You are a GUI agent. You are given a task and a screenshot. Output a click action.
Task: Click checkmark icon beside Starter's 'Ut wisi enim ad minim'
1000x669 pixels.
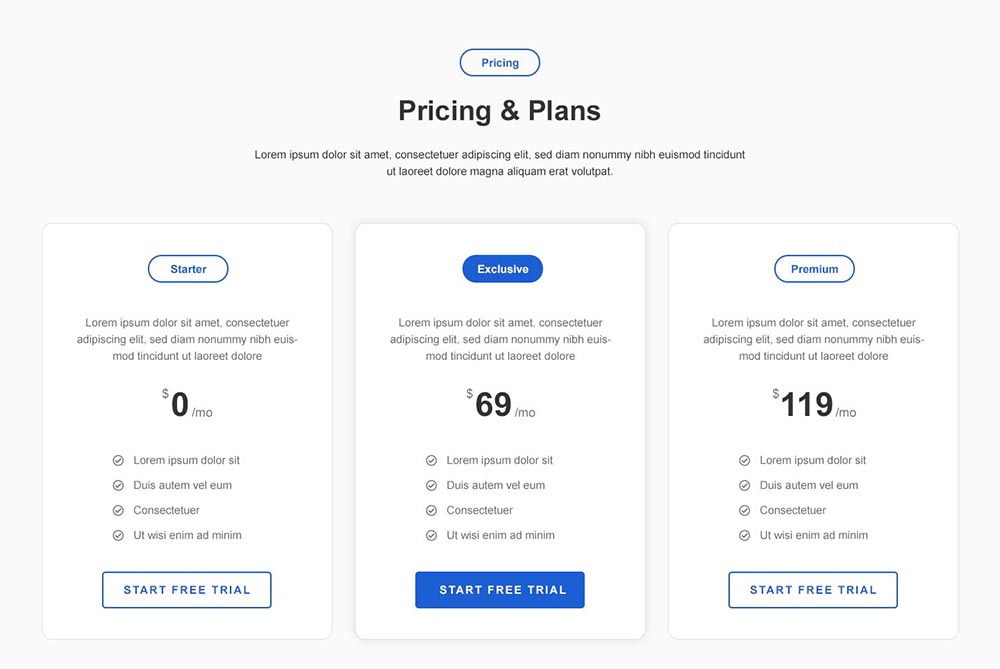(x=118, y=536)
